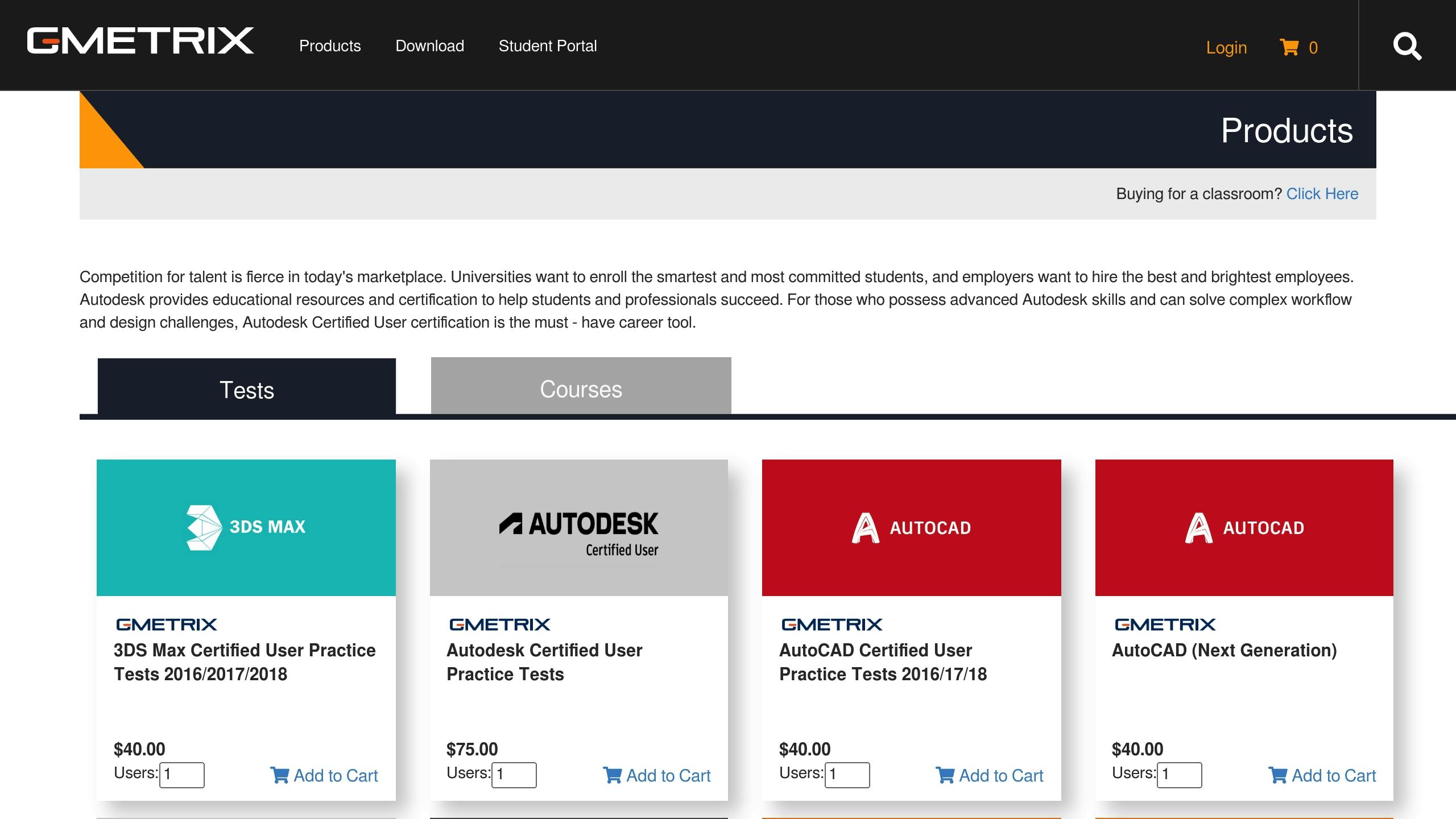Focus Users field for Autodesk Certified User
Screen dimensions: 1456x819
coord(514,775)
